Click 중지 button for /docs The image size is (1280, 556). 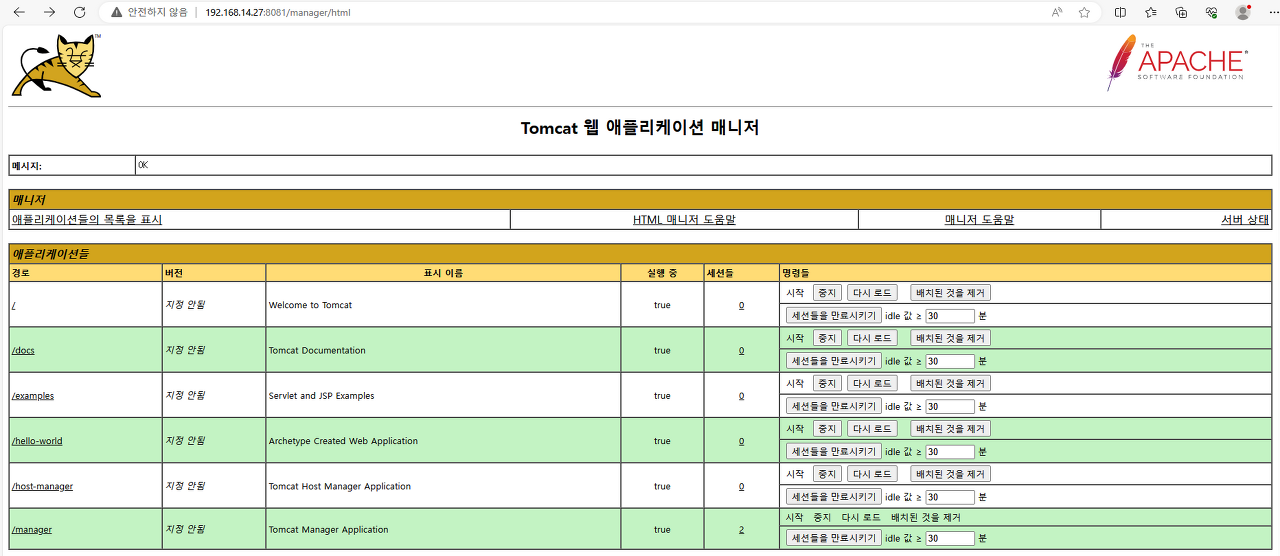pyautogui.click(x=826, y=338)
